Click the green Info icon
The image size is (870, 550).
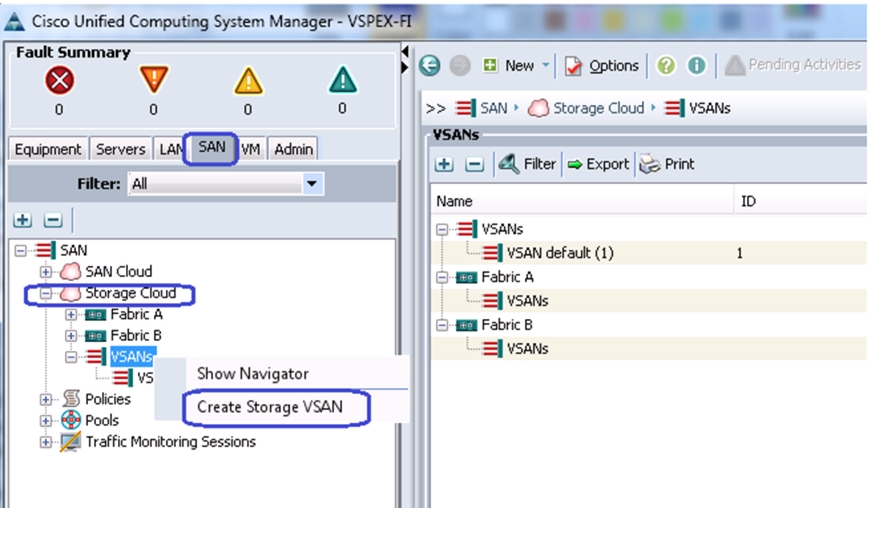point(696,65)
